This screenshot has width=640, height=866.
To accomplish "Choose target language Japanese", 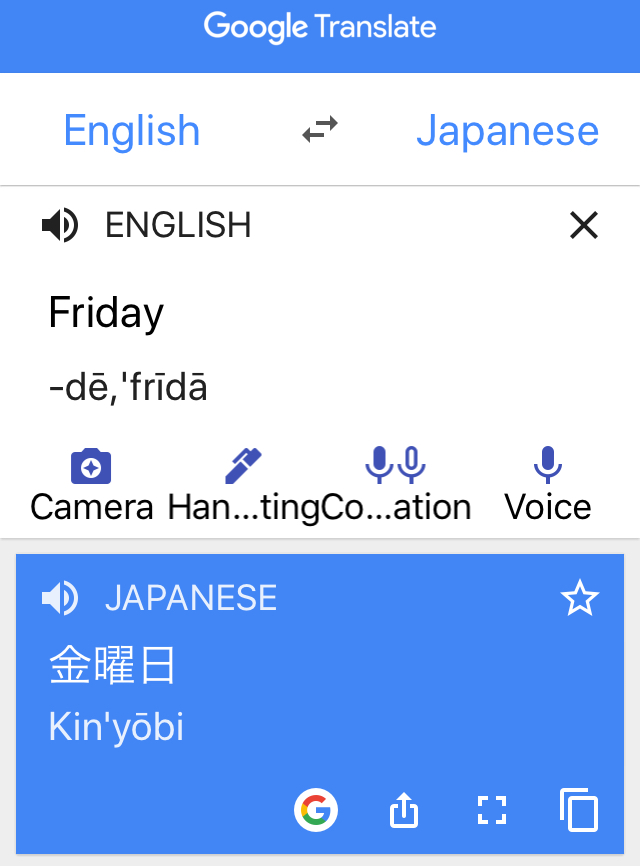I will (507, 130).
